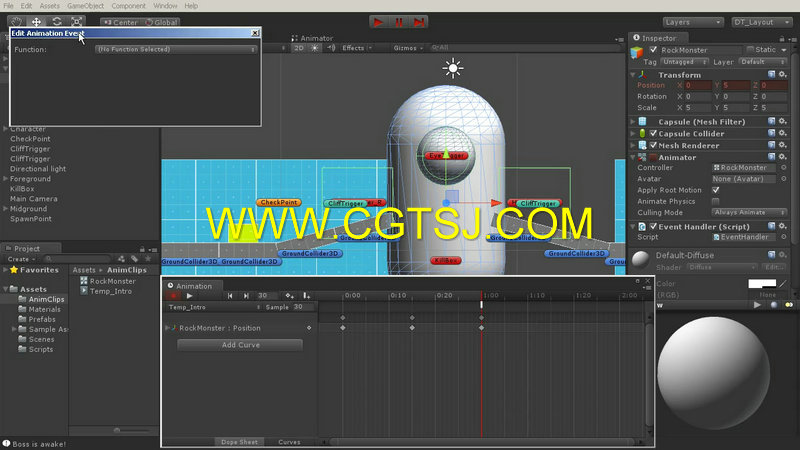Select the Scale tool in toolbar
Viewport: 800px width, 450px height.
(77, 22)
